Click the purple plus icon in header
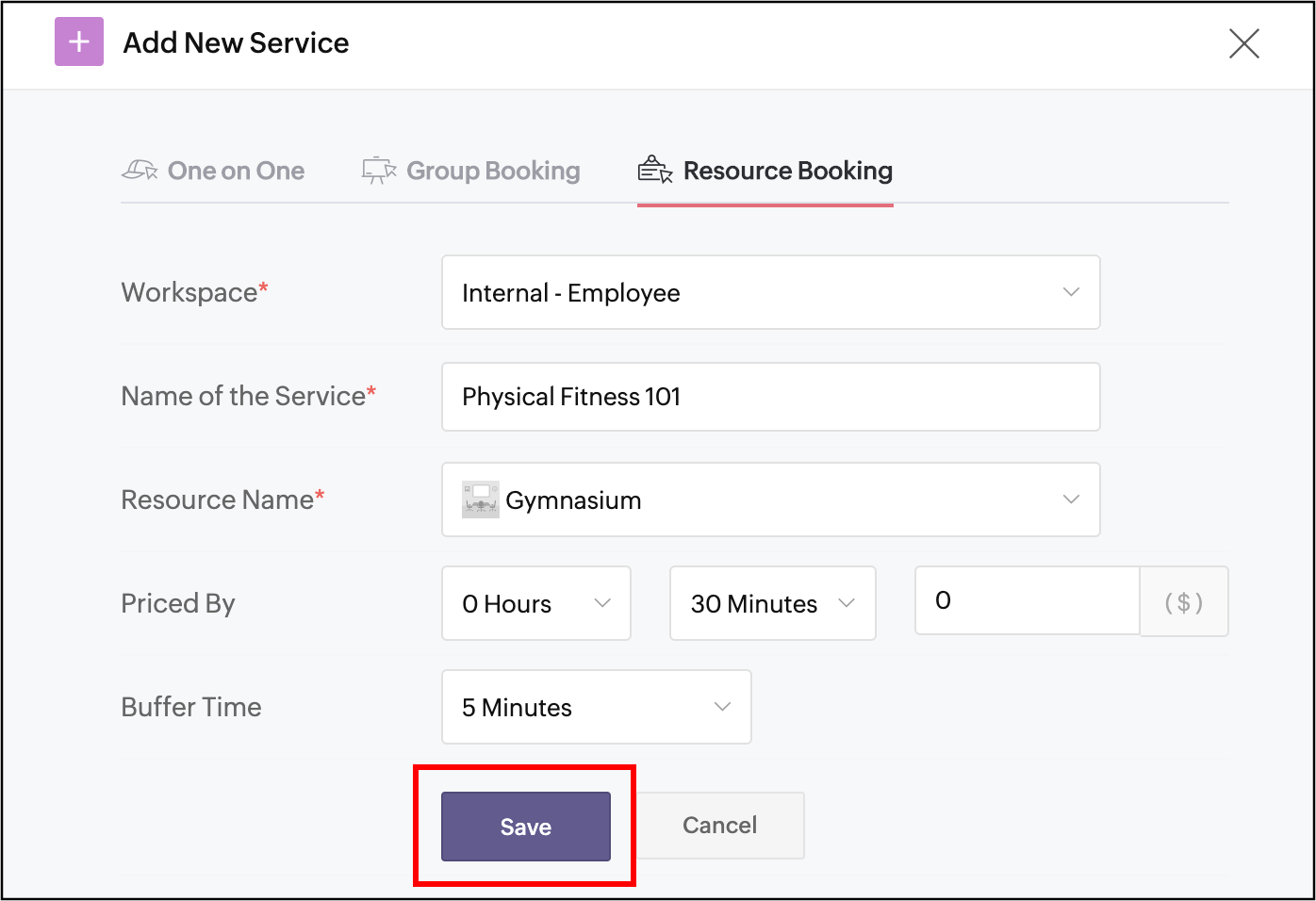The image size is (1316, 901). [79, 42]
